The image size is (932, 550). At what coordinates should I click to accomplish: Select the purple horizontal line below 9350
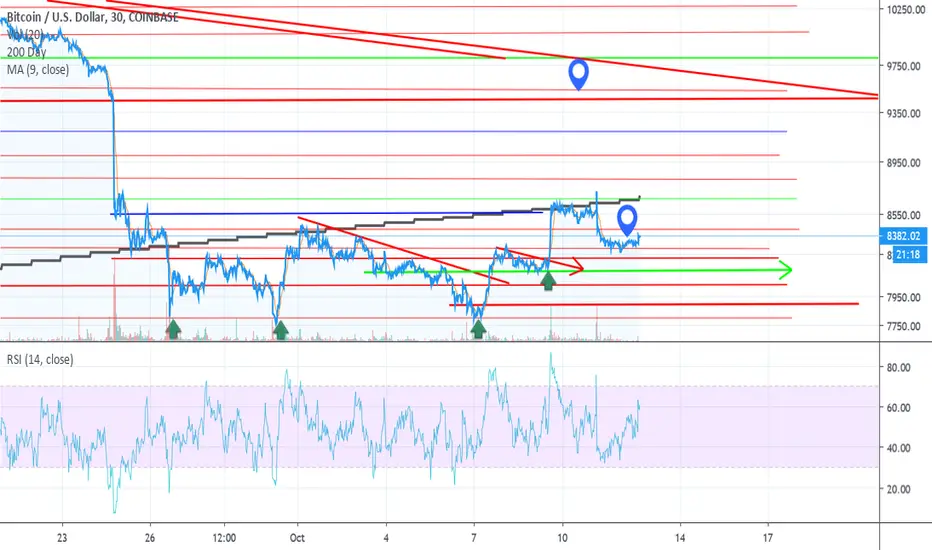click(x=393, y=131)
